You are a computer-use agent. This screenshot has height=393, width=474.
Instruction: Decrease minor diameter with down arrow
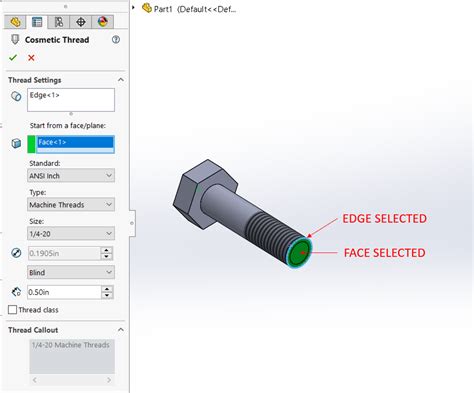point(107,257)
